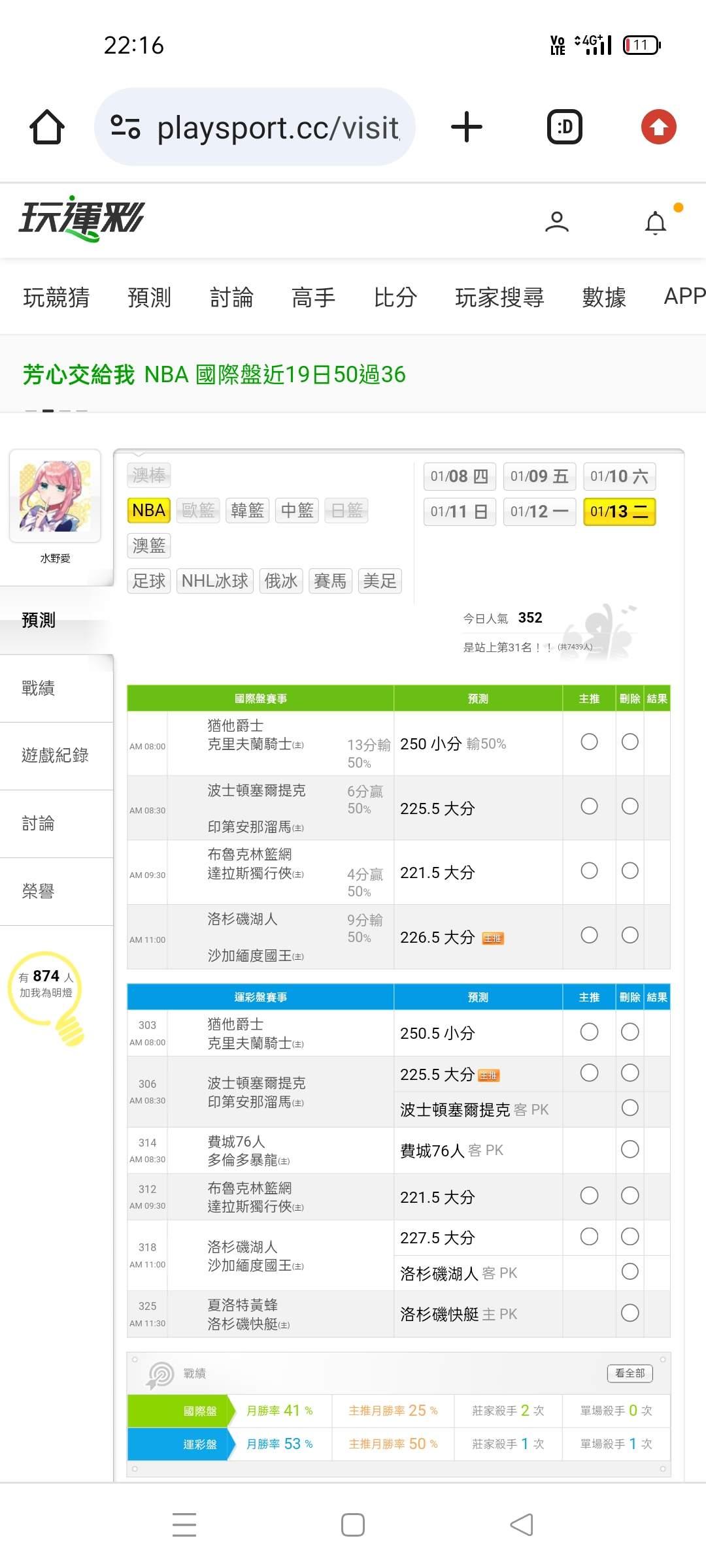
Task: Open the browser tab switcher icon
Action: tap(564, 127)
